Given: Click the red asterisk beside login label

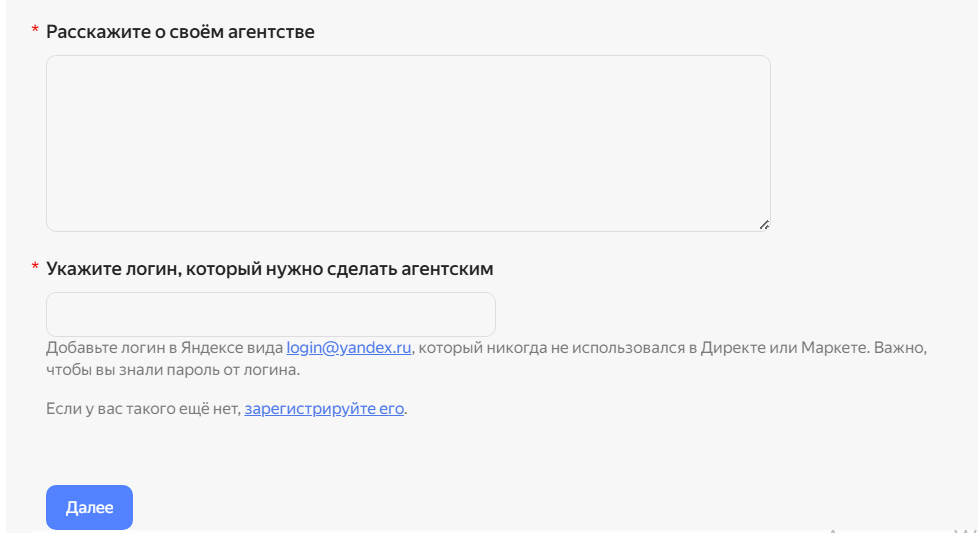Looking at the screenshot, I should click(35, 266).
